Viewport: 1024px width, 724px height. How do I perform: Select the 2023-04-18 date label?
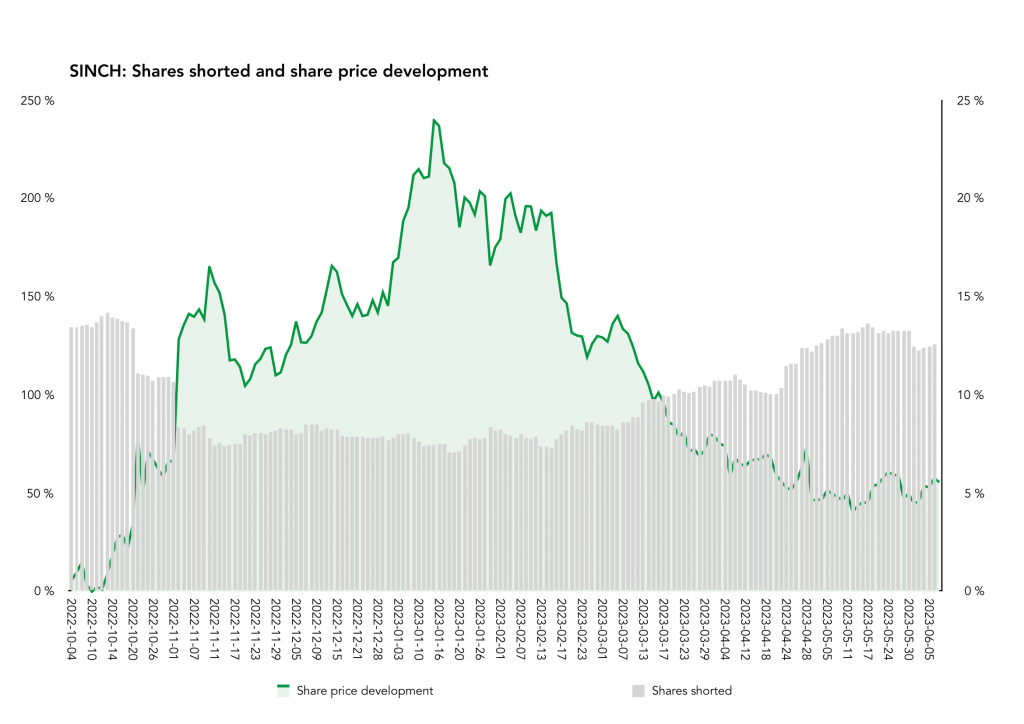pyautogui.click(x=767, y=629)
